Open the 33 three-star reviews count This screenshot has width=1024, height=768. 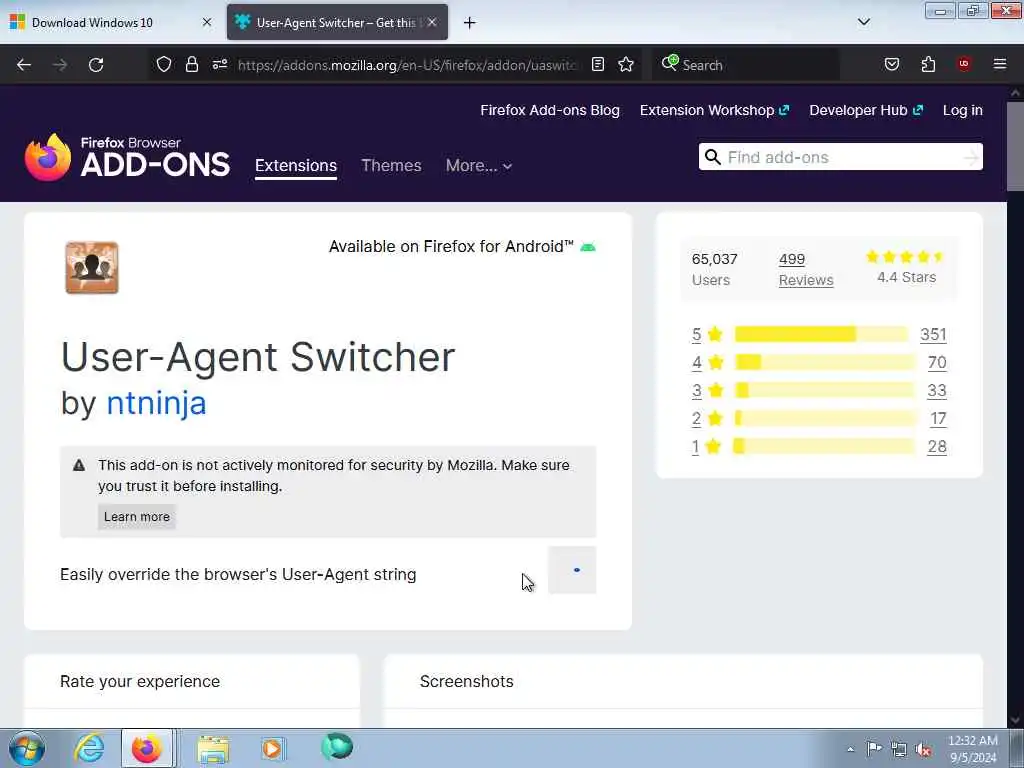937,391
